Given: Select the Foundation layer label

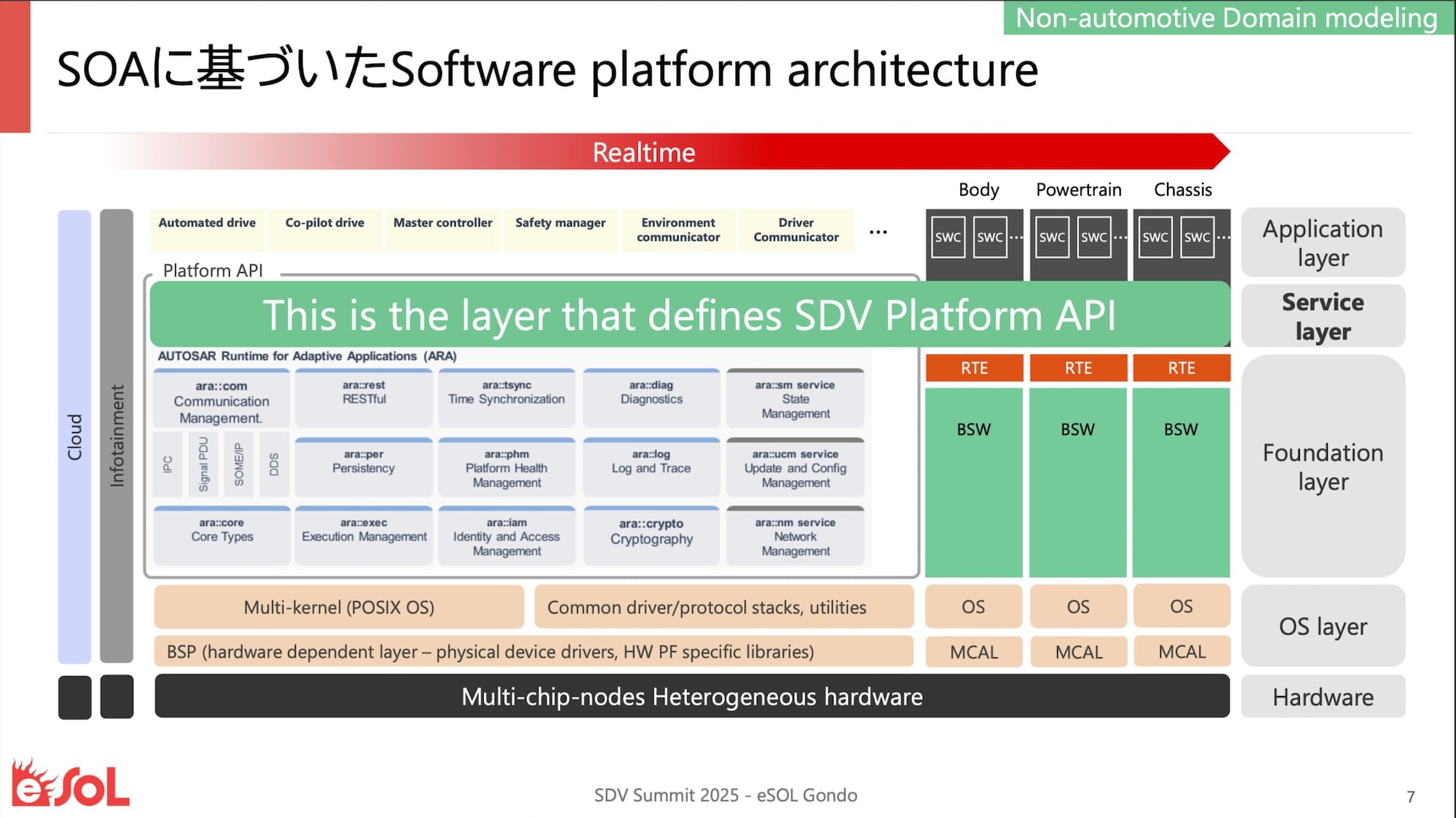Looking at the screenshot, I should coord(1323,466).
